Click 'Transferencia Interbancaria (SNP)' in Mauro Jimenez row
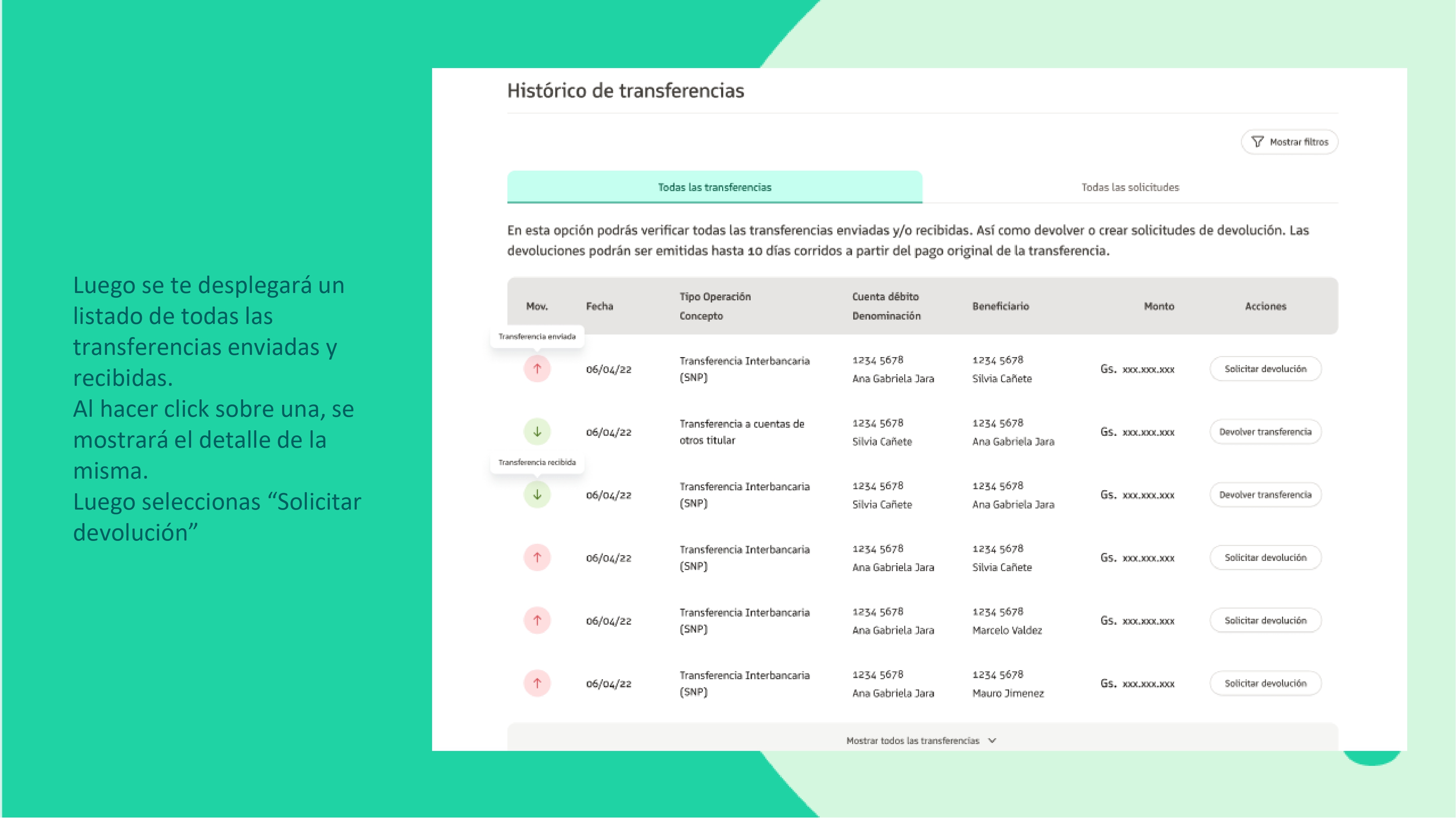Screen dimensions: 1456x819 (x=744, y=683)
